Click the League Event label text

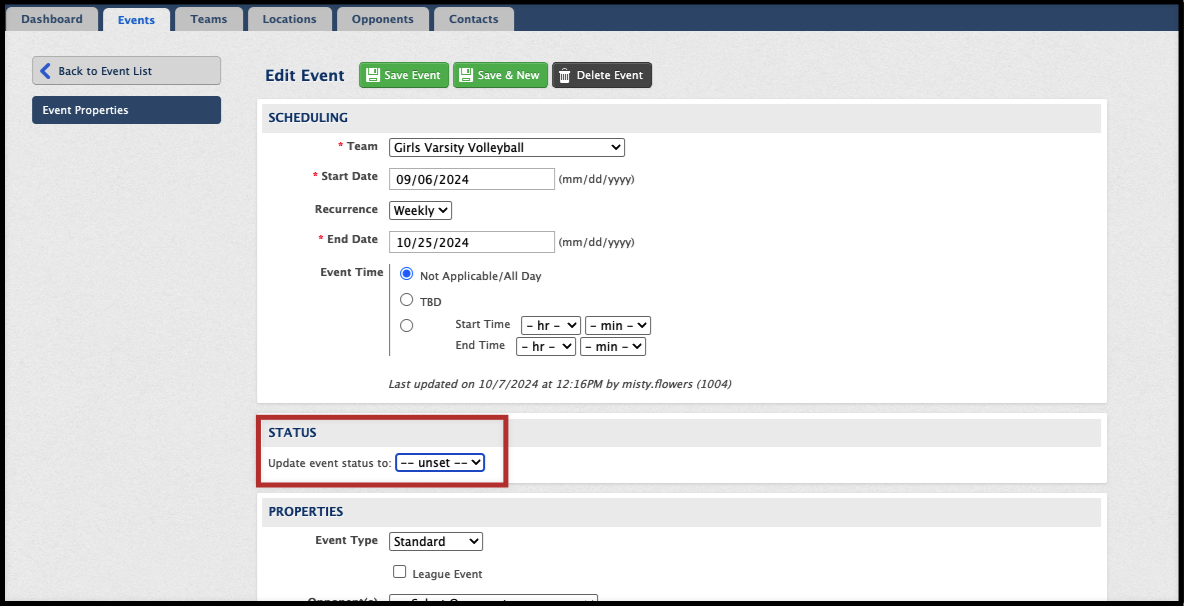coord(447,574)
